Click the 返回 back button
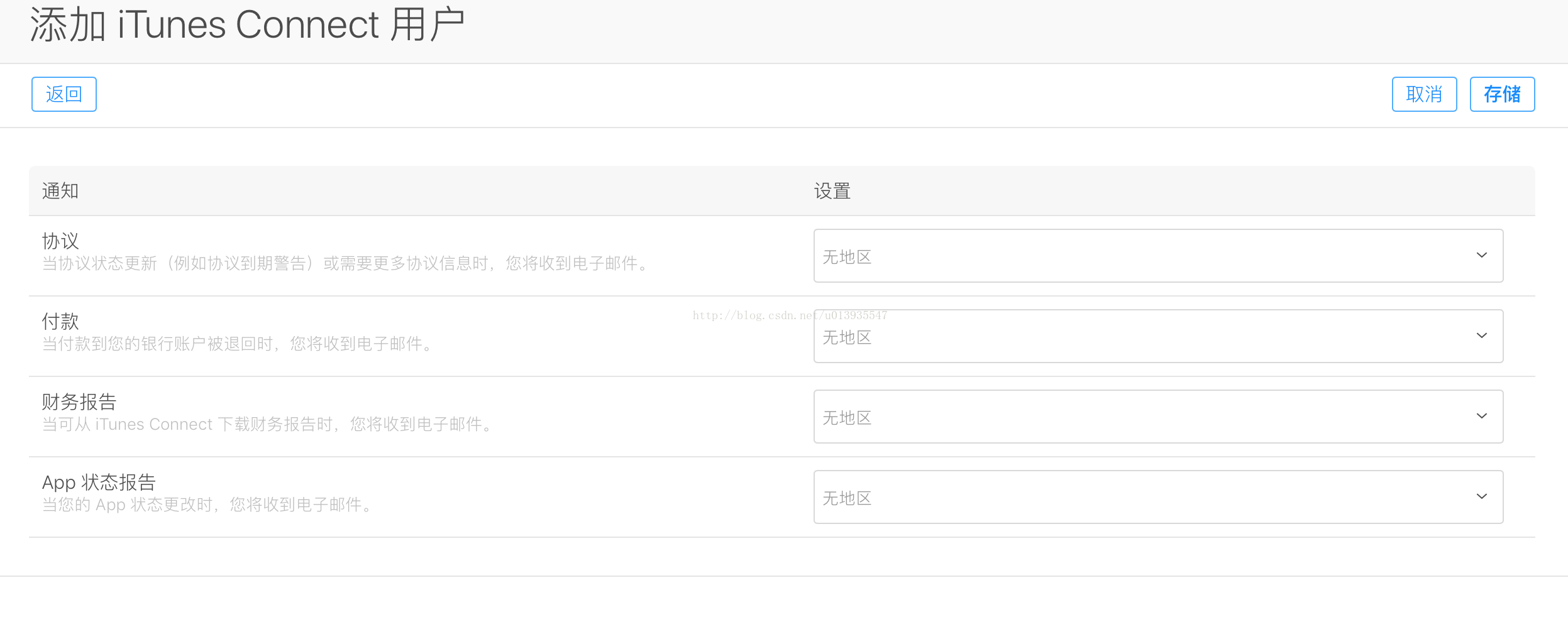Viewport: 1568px width, 617px height. [64, 94]
